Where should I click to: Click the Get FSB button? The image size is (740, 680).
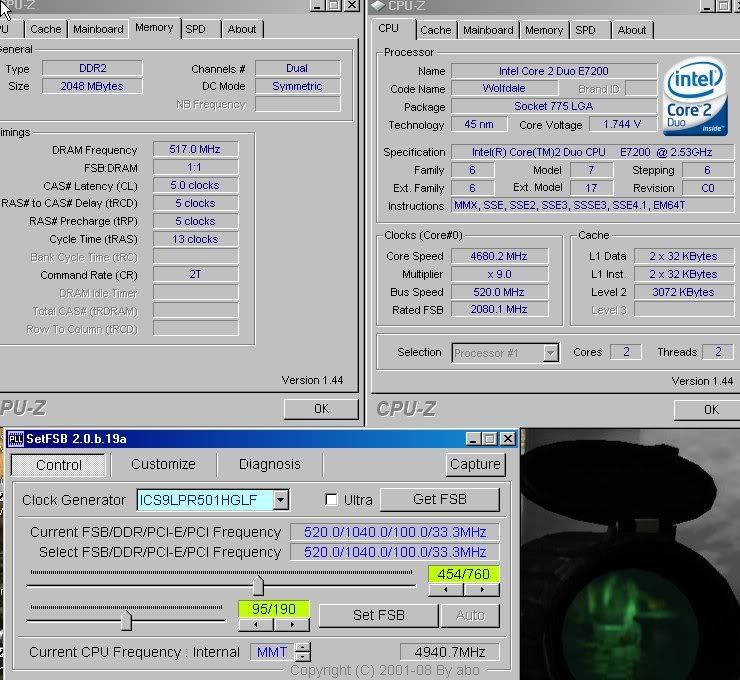click(439, 499)
